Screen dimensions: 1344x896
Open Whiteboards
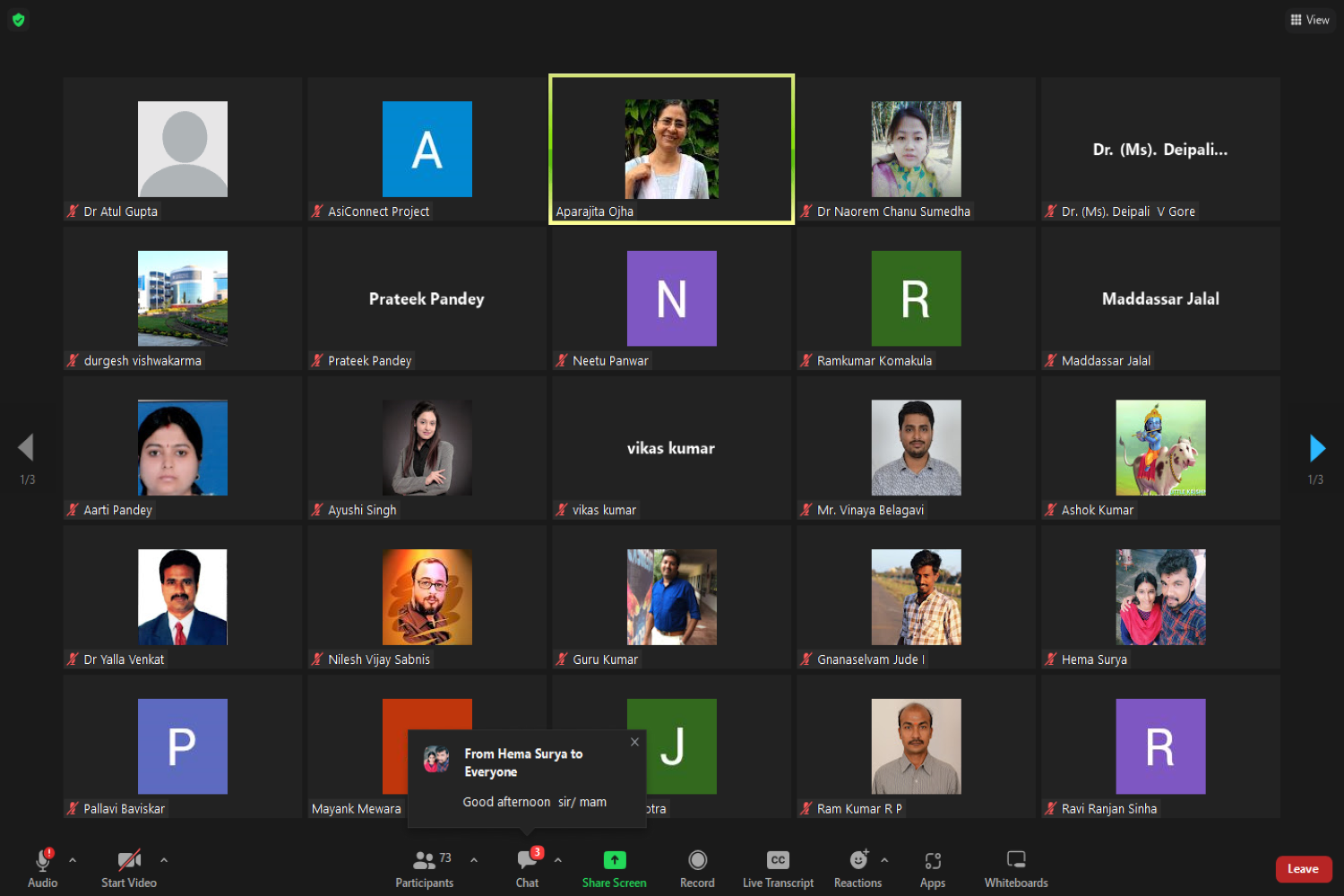point(1015,868)
